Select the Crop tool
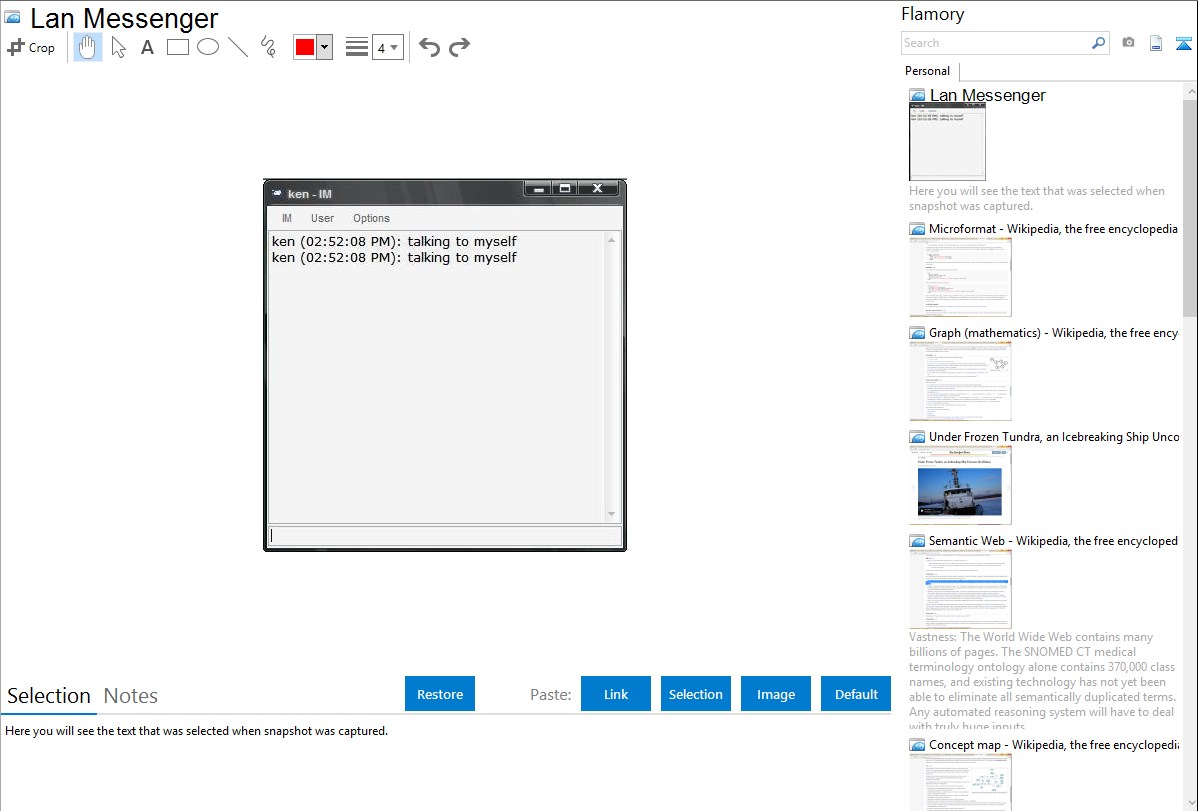1198x811 pixels. pos(31,47)
